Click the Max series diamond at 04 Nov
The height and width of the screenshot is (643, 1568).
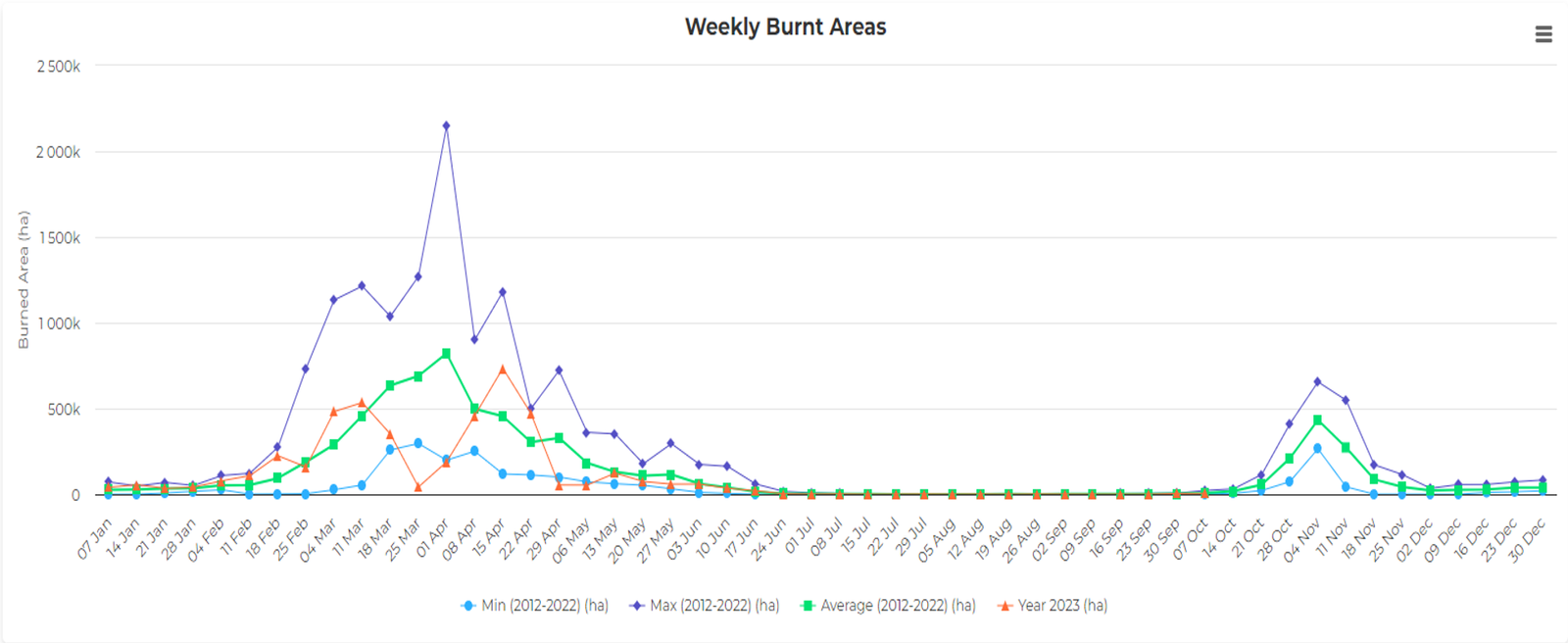tap(1317, 381)
